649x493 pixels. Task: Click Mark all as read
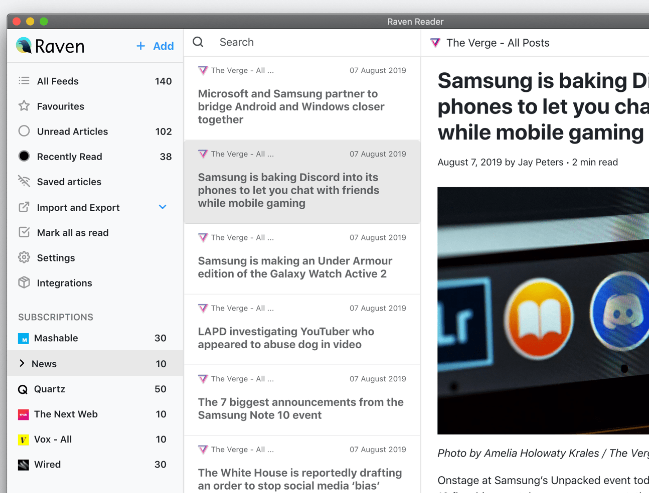coord(95,232)
